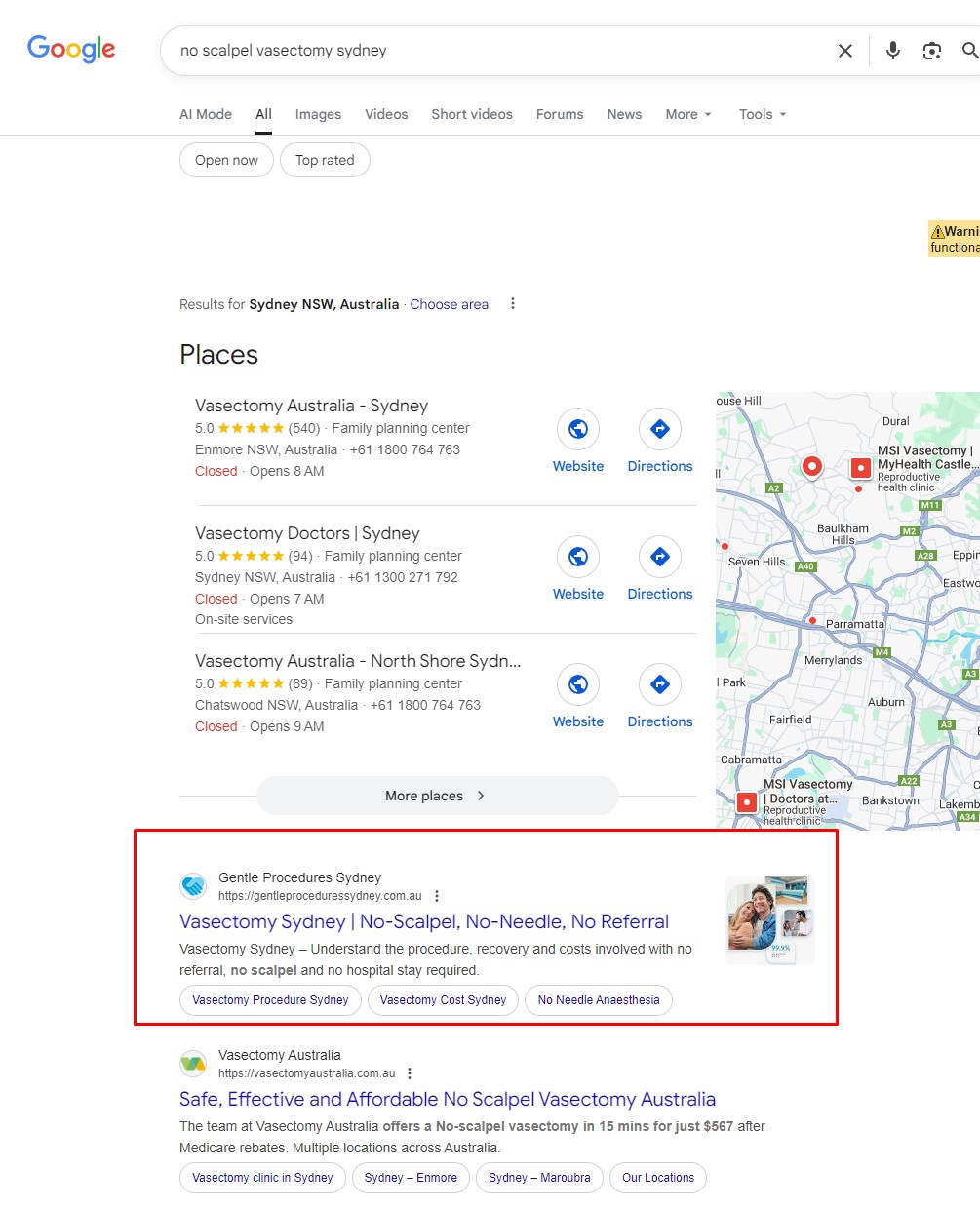This screenshot has width=980, height=1208.
Task: Open the Gentle Procedures result thumbnail
Action: tap(770, 919)
